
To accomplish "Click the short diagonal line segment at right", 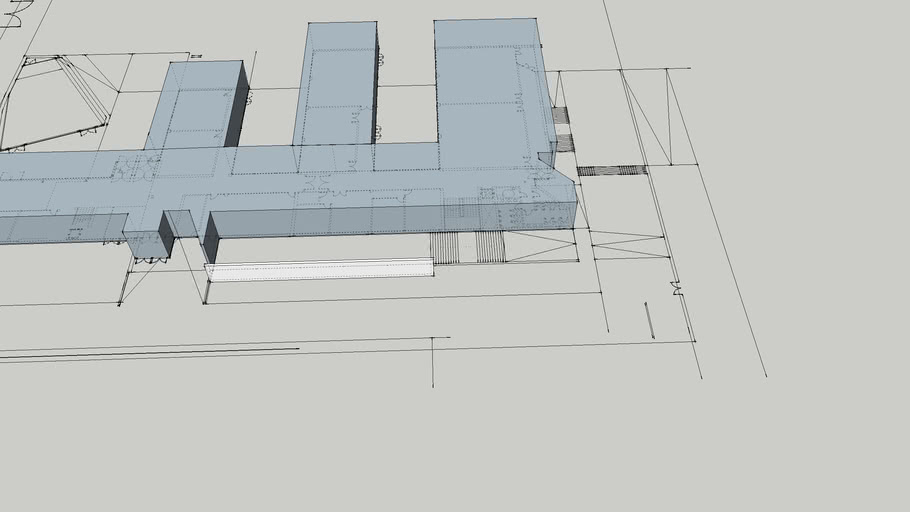I will [650, 320].
